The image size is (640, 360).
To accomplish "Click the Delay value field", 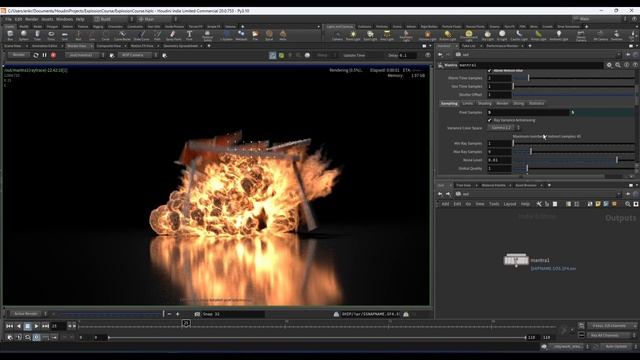I will pos(409,55).
